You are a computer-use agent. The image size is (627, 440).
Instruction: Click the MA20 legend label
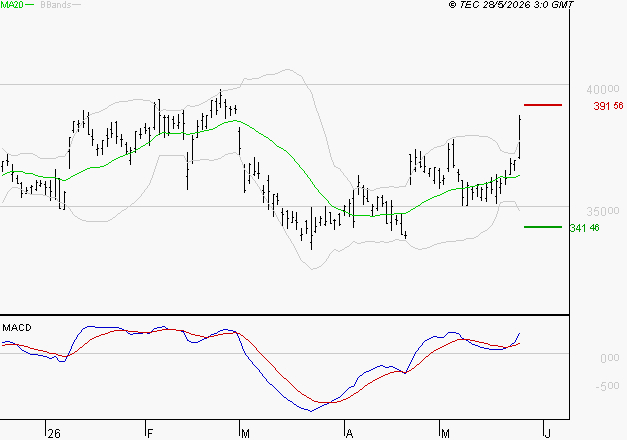(x=12, y=4)
